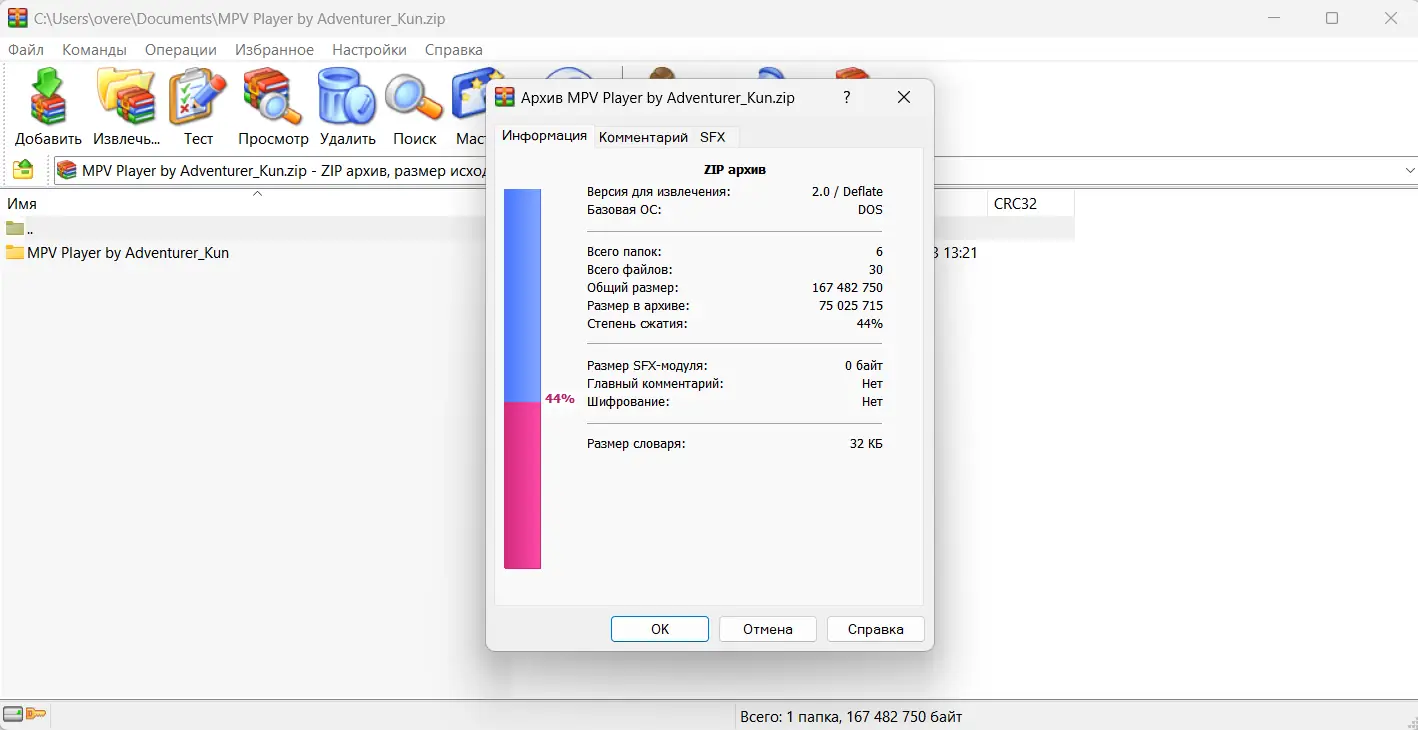Sort the list by the Имя column header

click(256, 203)
